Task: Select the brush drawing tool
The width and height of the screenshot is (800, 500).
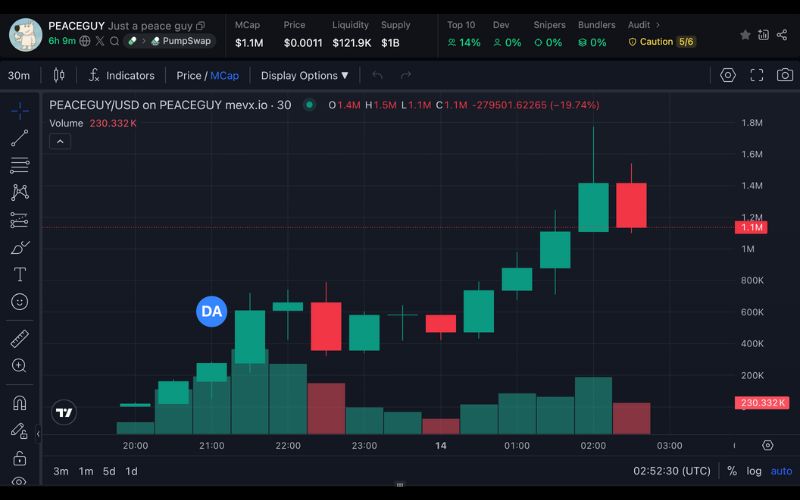Action: pos(20,247)
